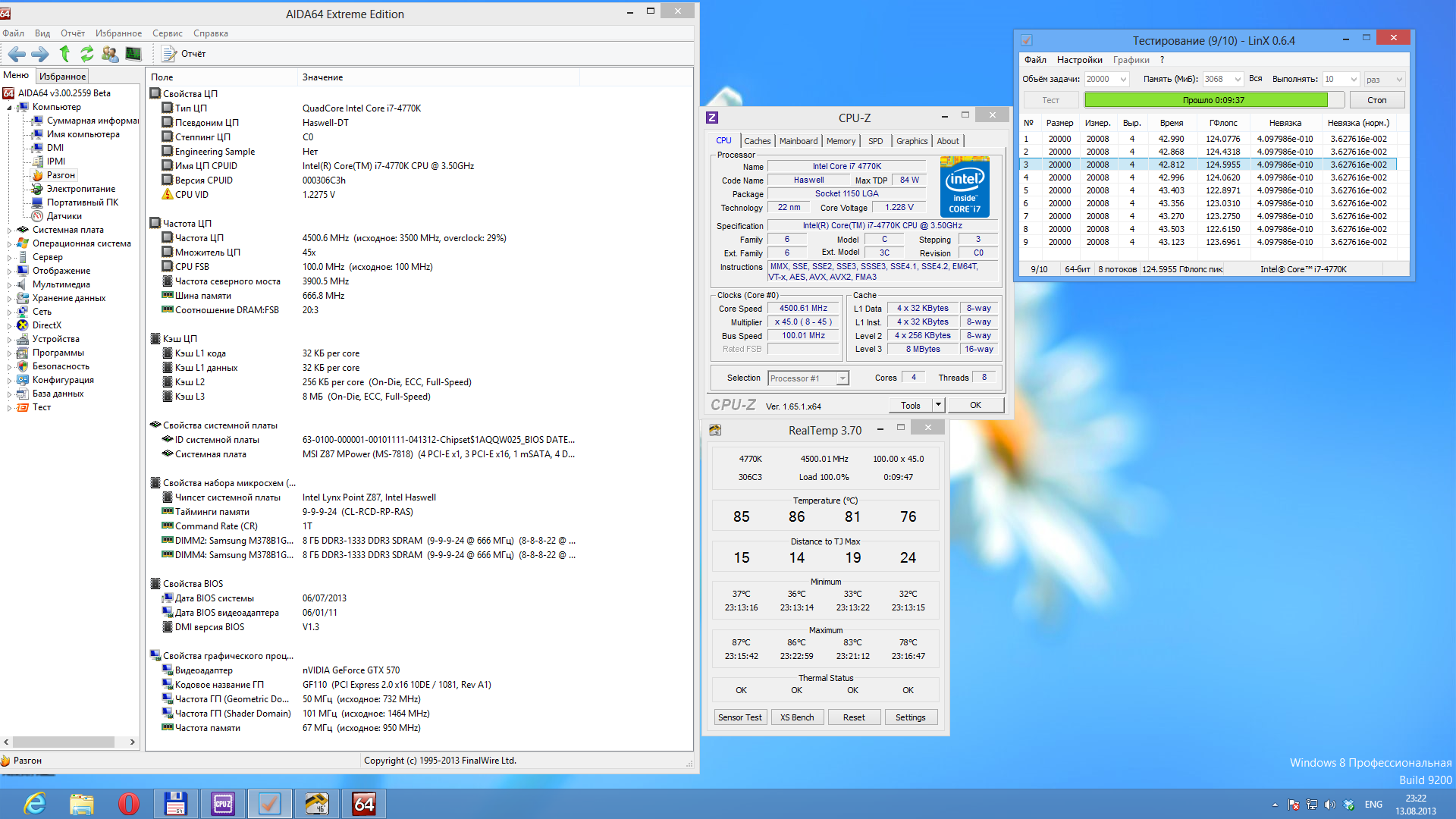Collapse the Компьютер tree node
This screenshot has width=1456, height=819.
10,108
